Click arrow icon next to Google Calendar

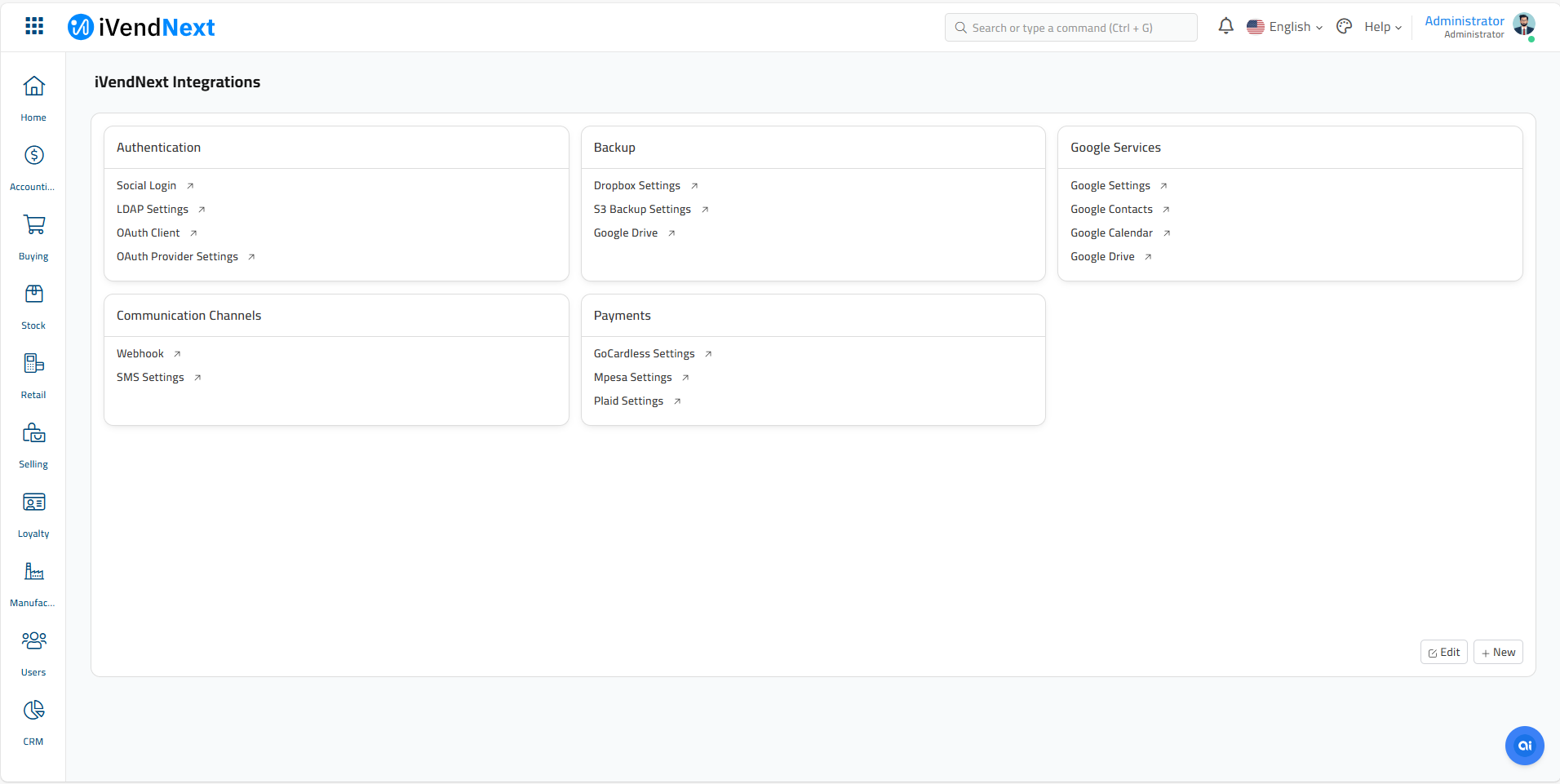1167,233
